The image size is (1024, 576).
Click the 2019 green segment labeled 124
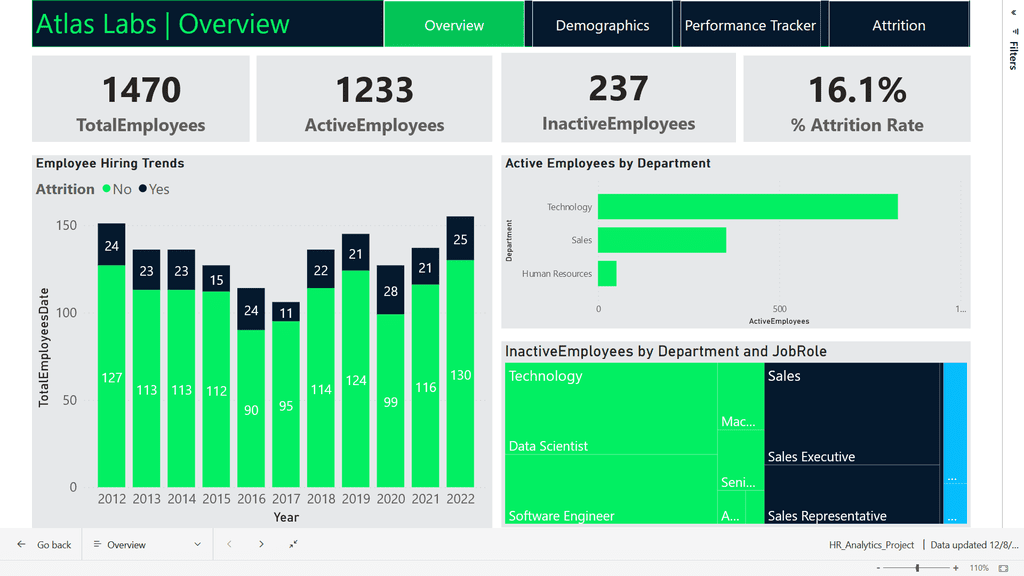355,379
